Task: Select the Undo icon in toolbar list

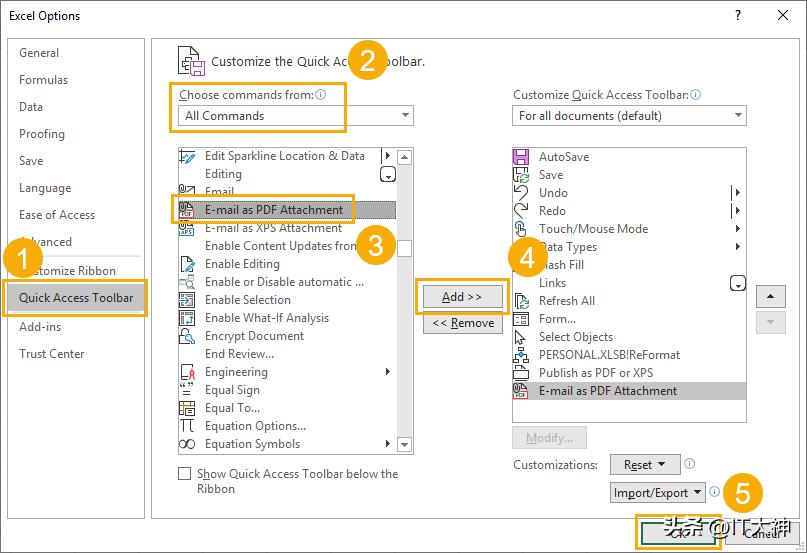Action: (x=521, y=193)
